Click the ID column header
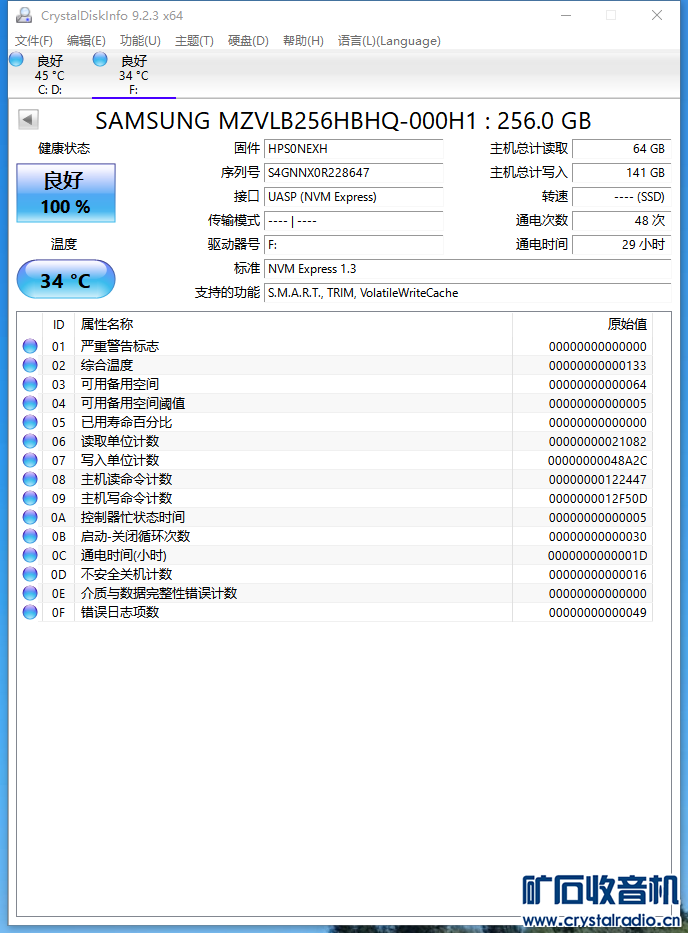The image size is (688, 933). pyautogui.click(x=58, y=324)
